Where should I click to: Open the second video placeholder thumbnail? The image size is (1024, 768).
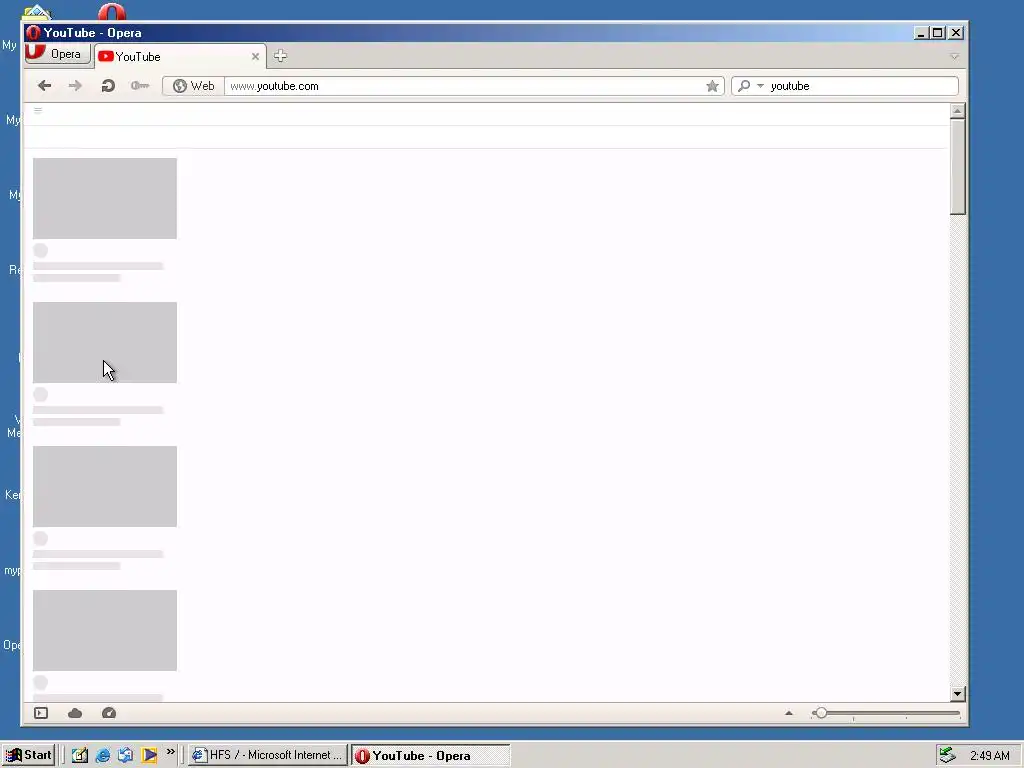point(104,342)
